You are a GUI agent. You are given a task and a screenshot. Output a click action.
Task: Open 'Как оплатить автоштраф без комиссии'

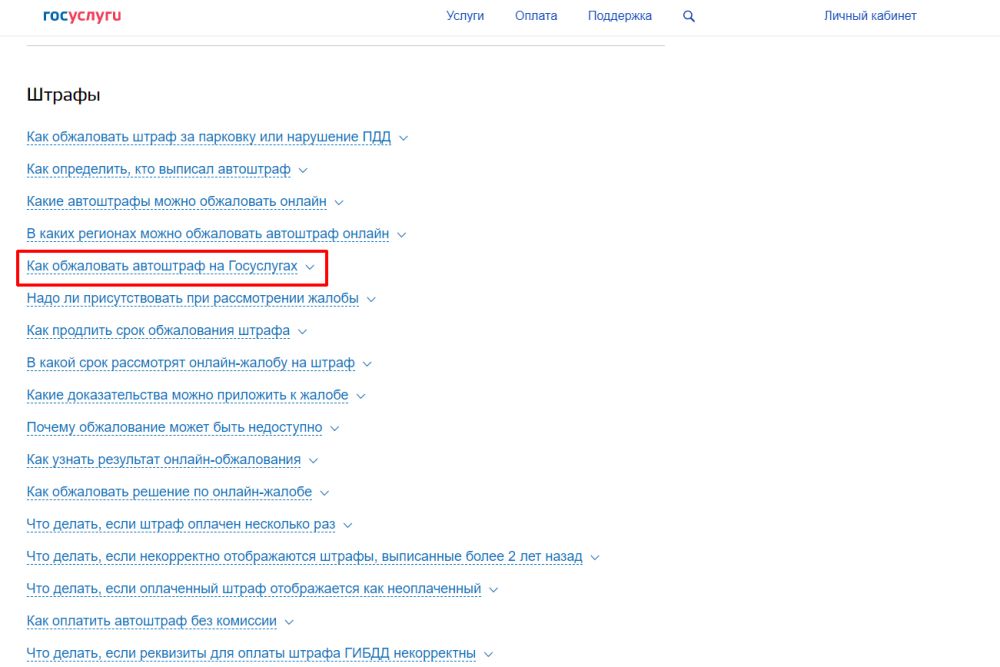point(151,621)
